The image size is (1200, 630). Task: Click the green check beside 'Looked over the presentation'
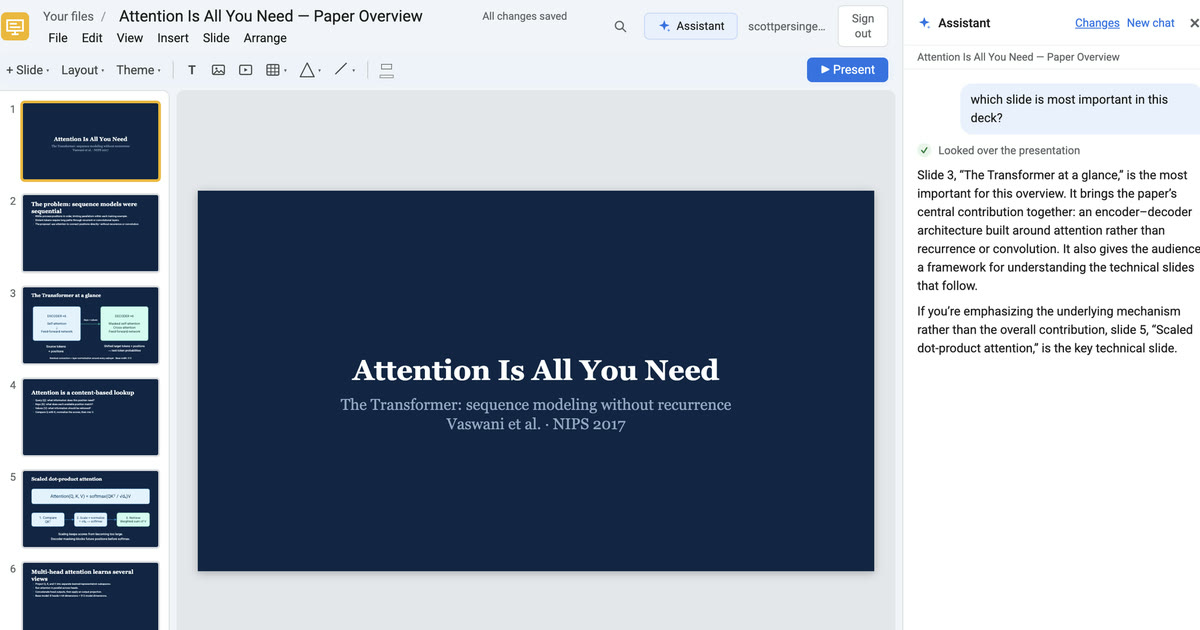point(924,151)
